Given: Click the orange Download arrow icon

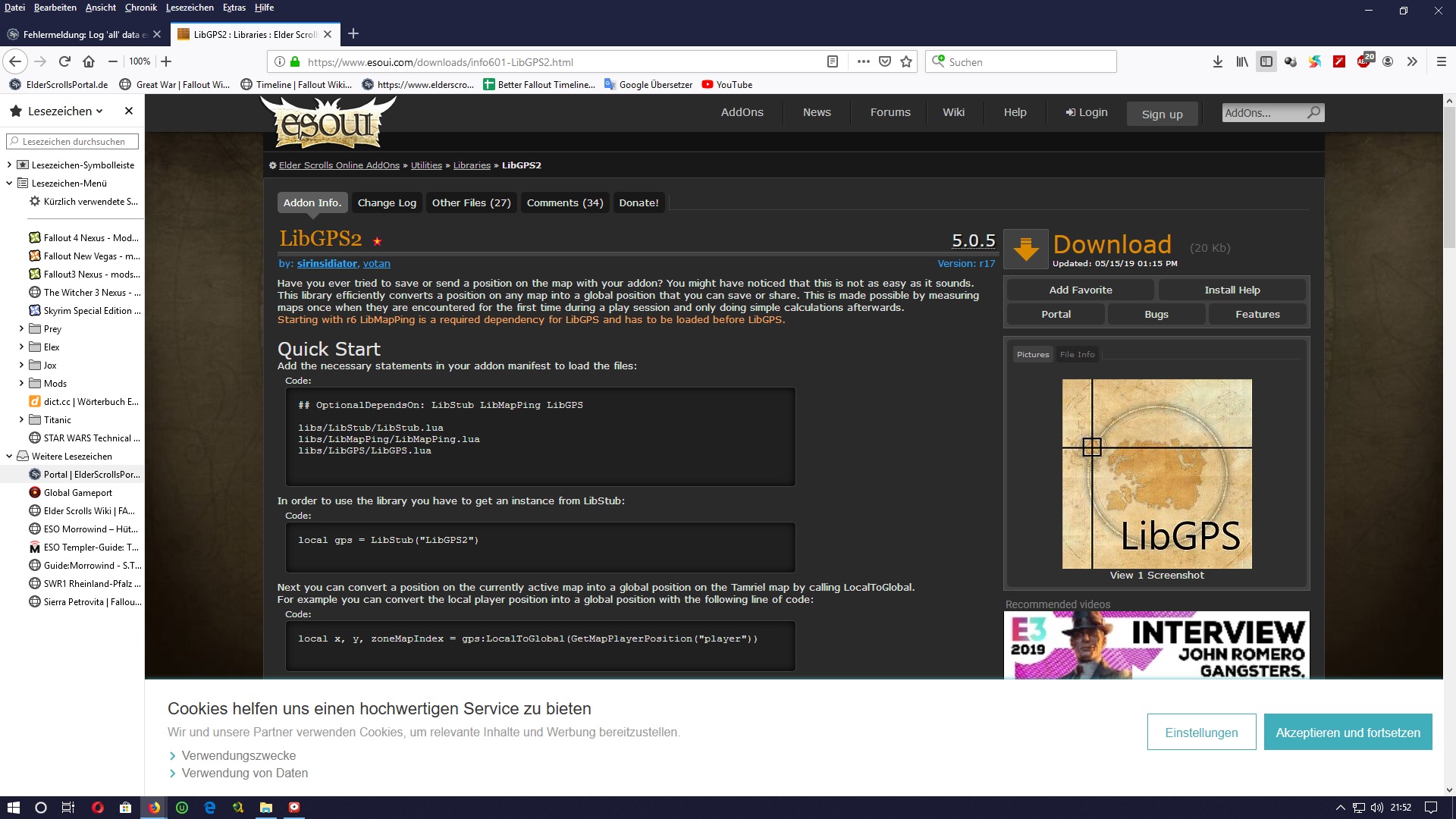Looking at the screenshot, I should pos(1026,249).
